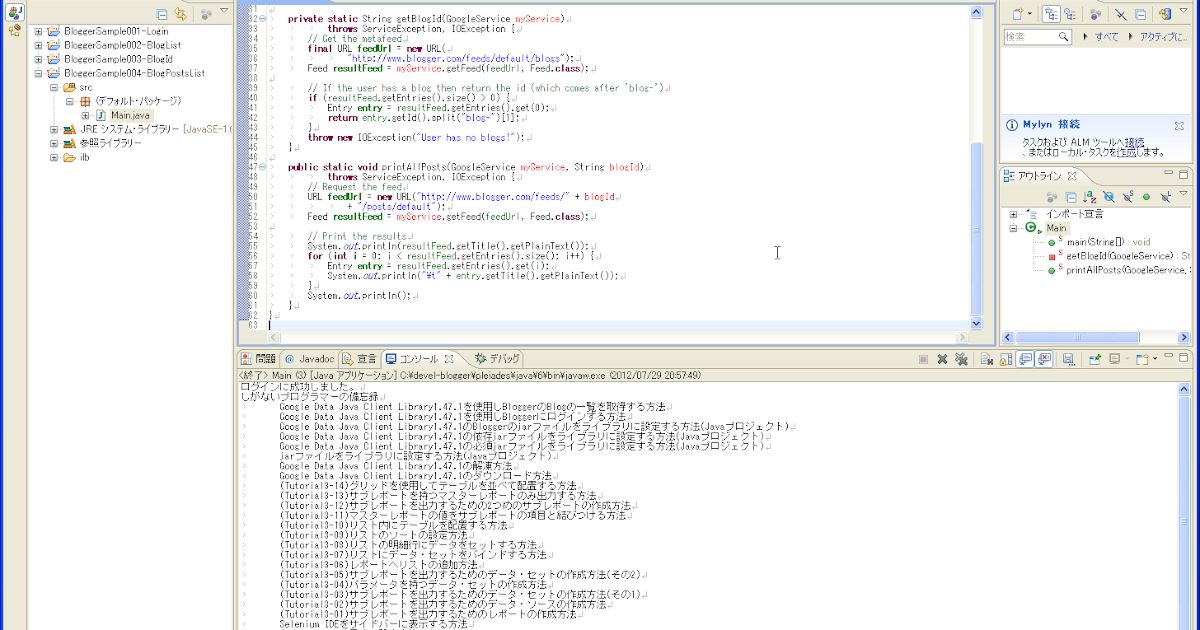This screenshot has width=1200, height=630.
Task: Click the すべて working set link
Action: point(1107,37)
